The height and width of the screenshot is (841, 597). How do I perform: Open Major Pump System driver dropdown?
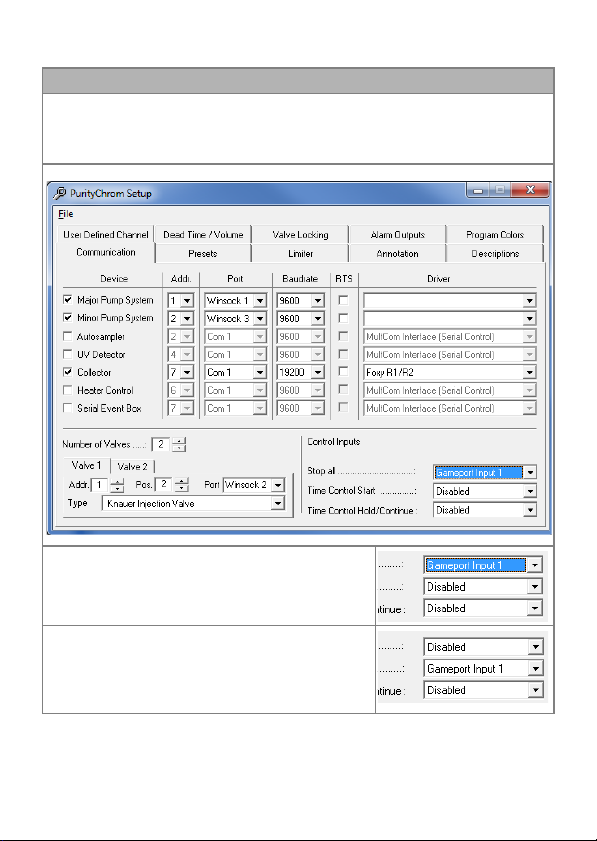pyautogui.click(x=529, y=301)
